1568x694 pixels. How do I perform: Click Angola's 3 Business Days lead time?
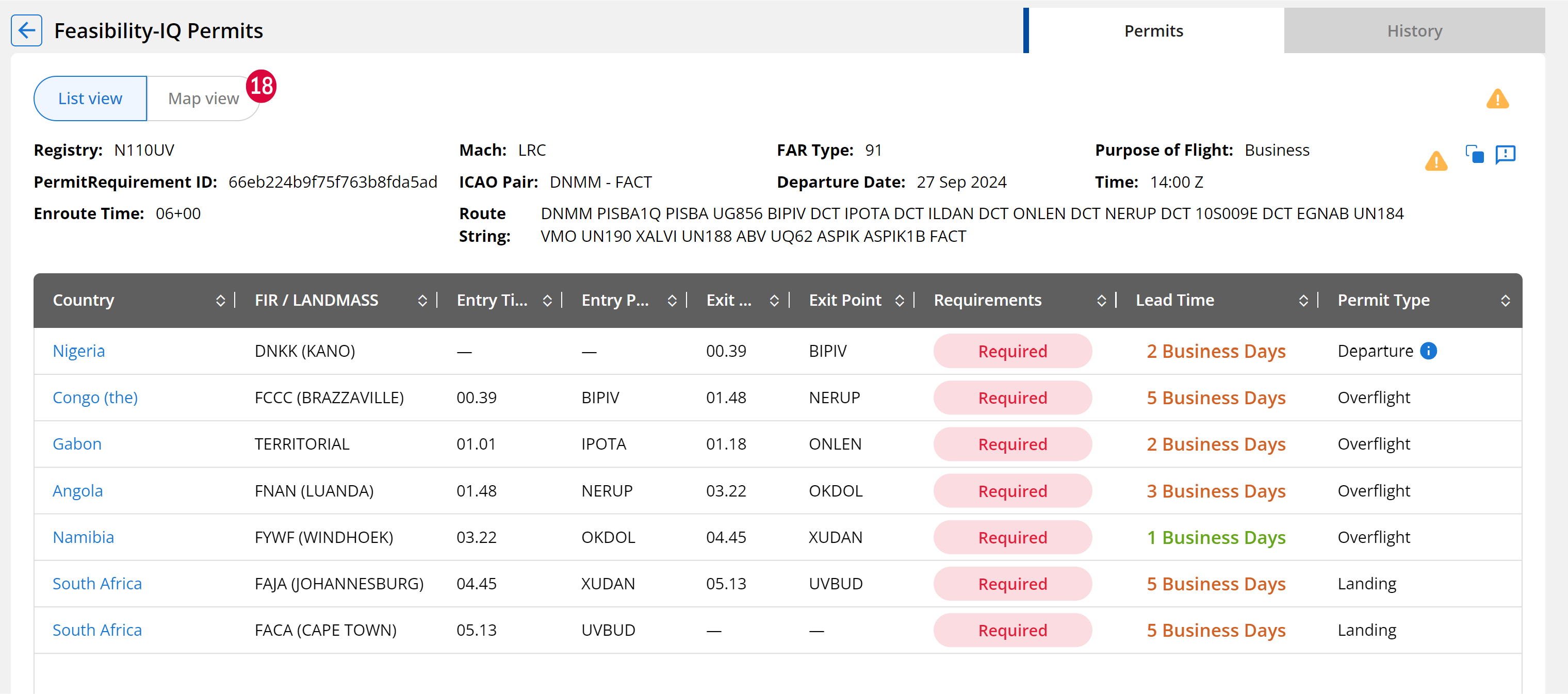(x=1216, y=491)
